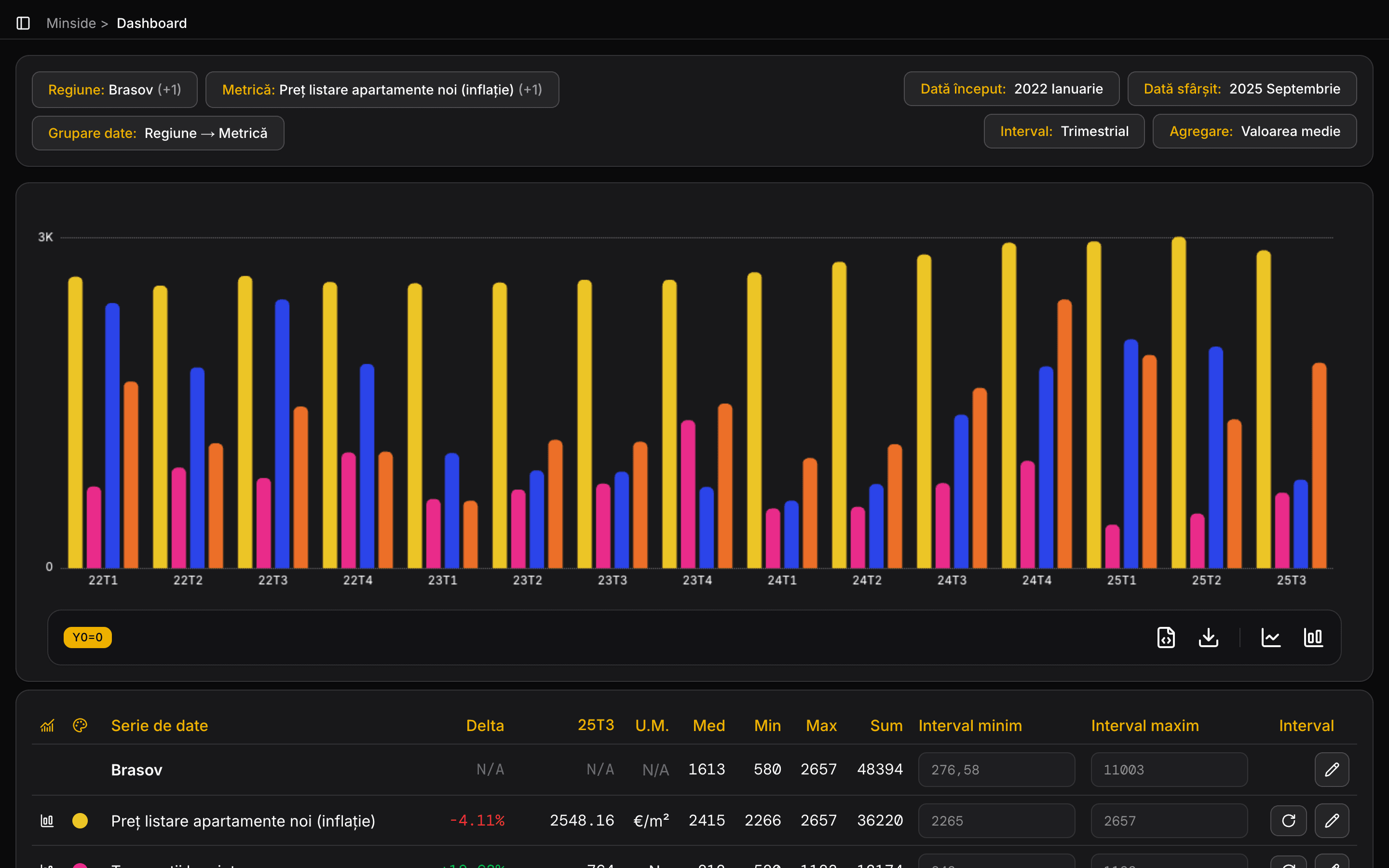Click the Minside breadcrumb link
Image resolution: width=1389 pixels, height=868 pixels.
(70, 23)
